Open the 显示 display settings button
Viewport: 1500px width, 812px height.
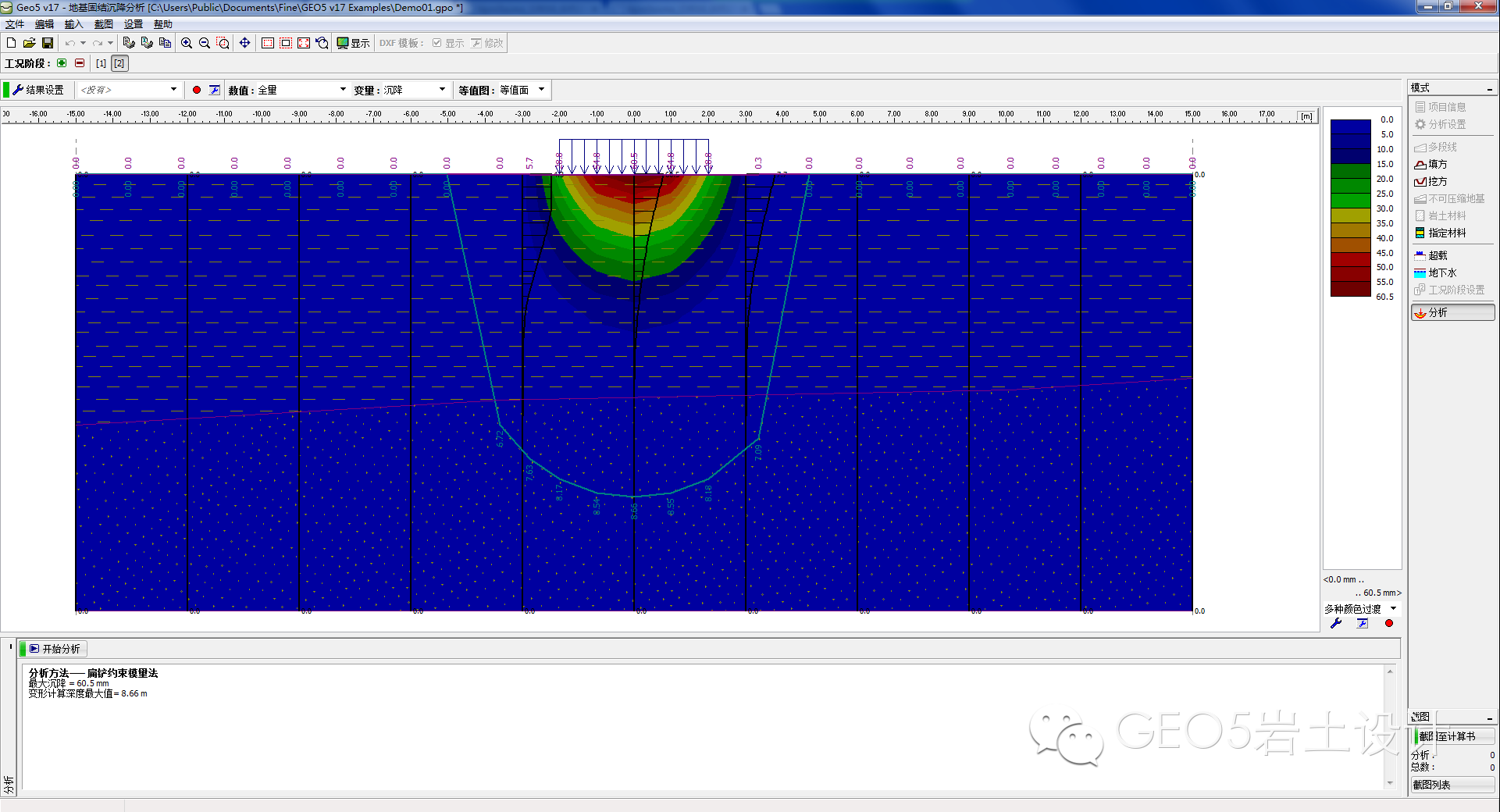(353, 43)
